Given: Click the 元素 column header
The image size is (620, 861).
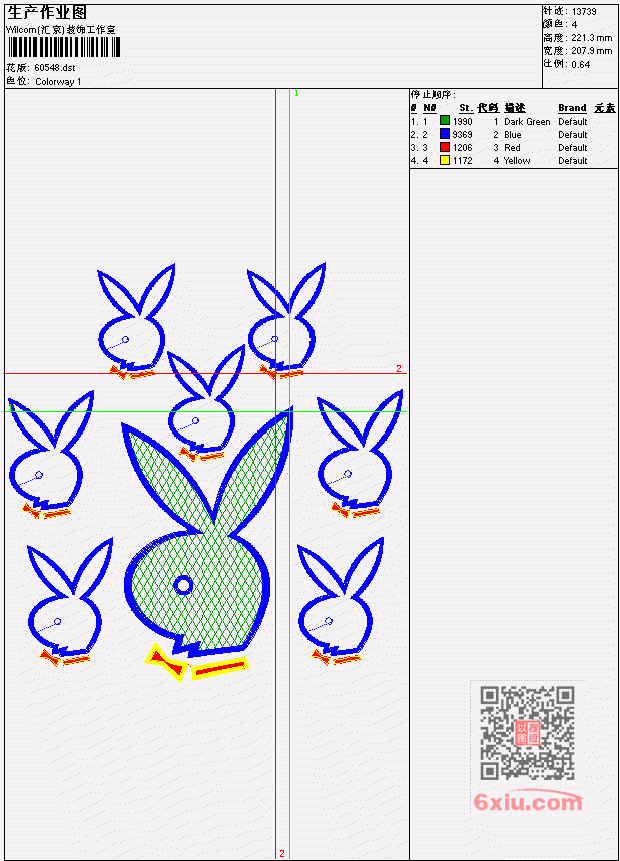Looking at the screenshot, I should pos(605,108).
